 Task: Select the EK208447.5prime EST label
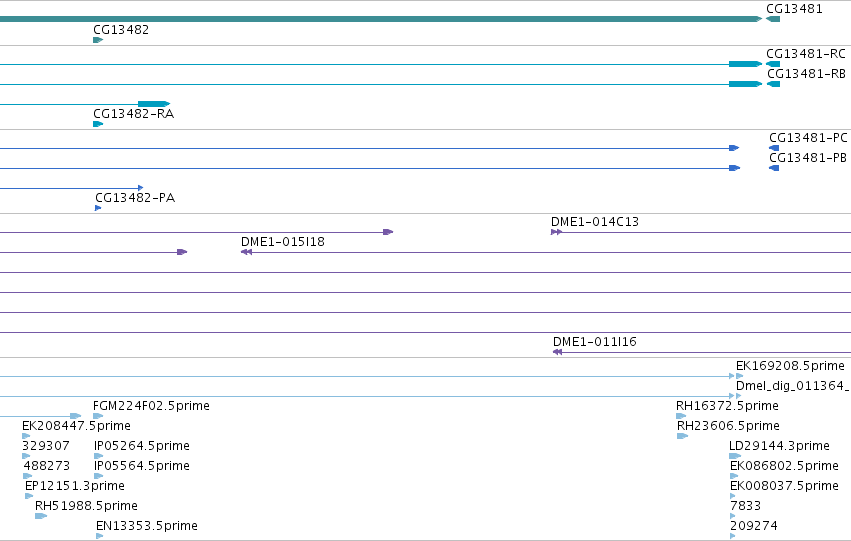click(77, 426)
